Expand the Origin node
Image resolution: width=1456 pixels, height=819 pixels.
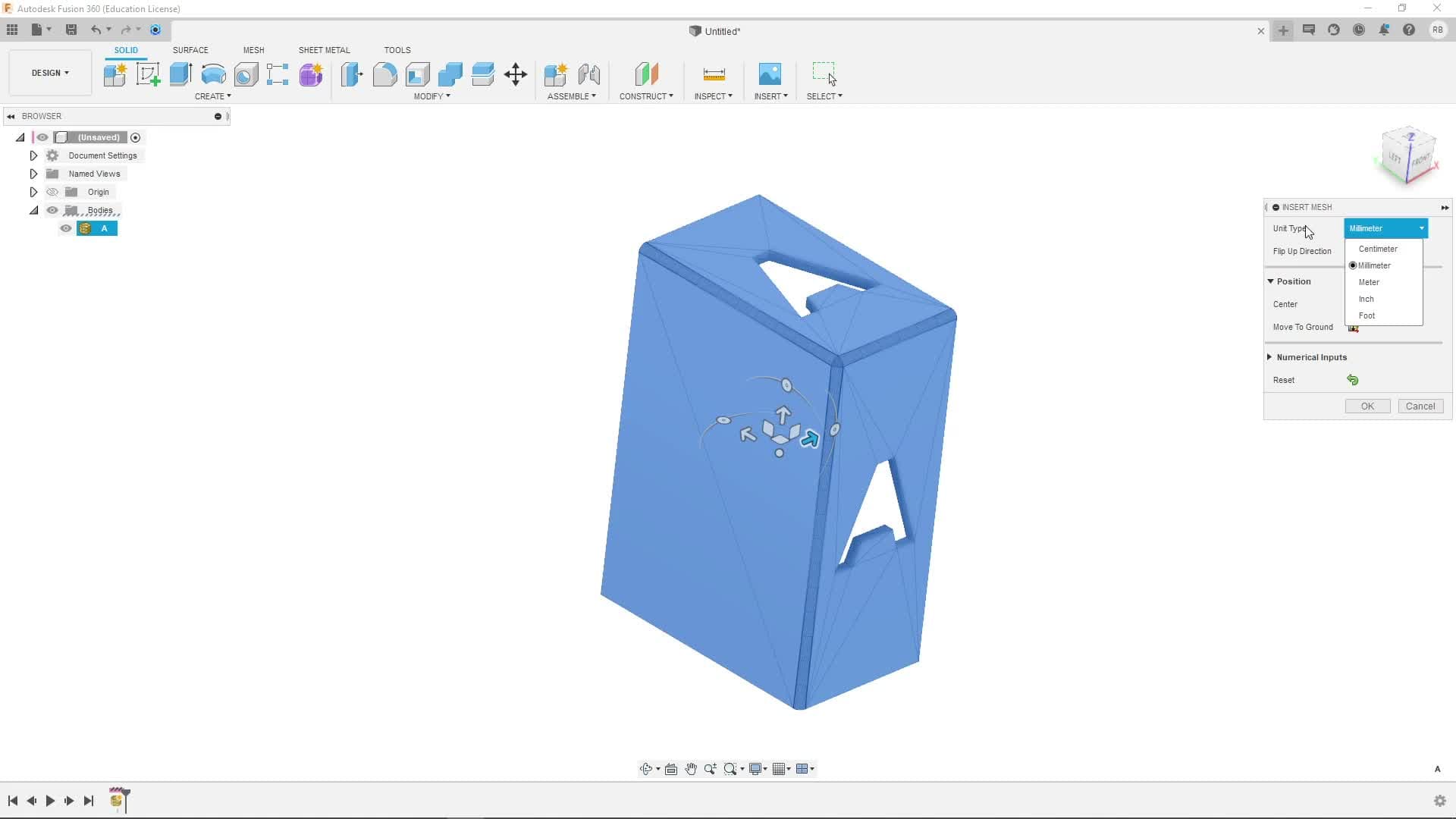(x=33, y=192)
